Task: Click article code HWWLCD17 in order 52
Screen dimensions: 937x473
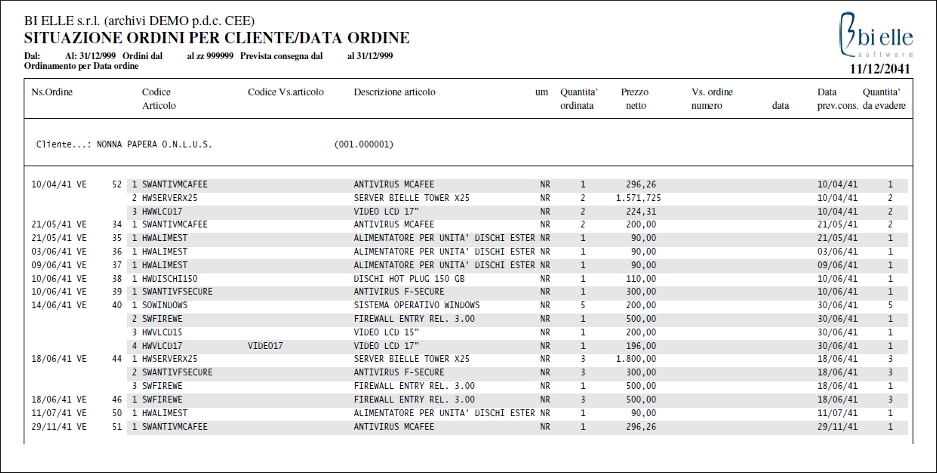Action: pos(162,212)
